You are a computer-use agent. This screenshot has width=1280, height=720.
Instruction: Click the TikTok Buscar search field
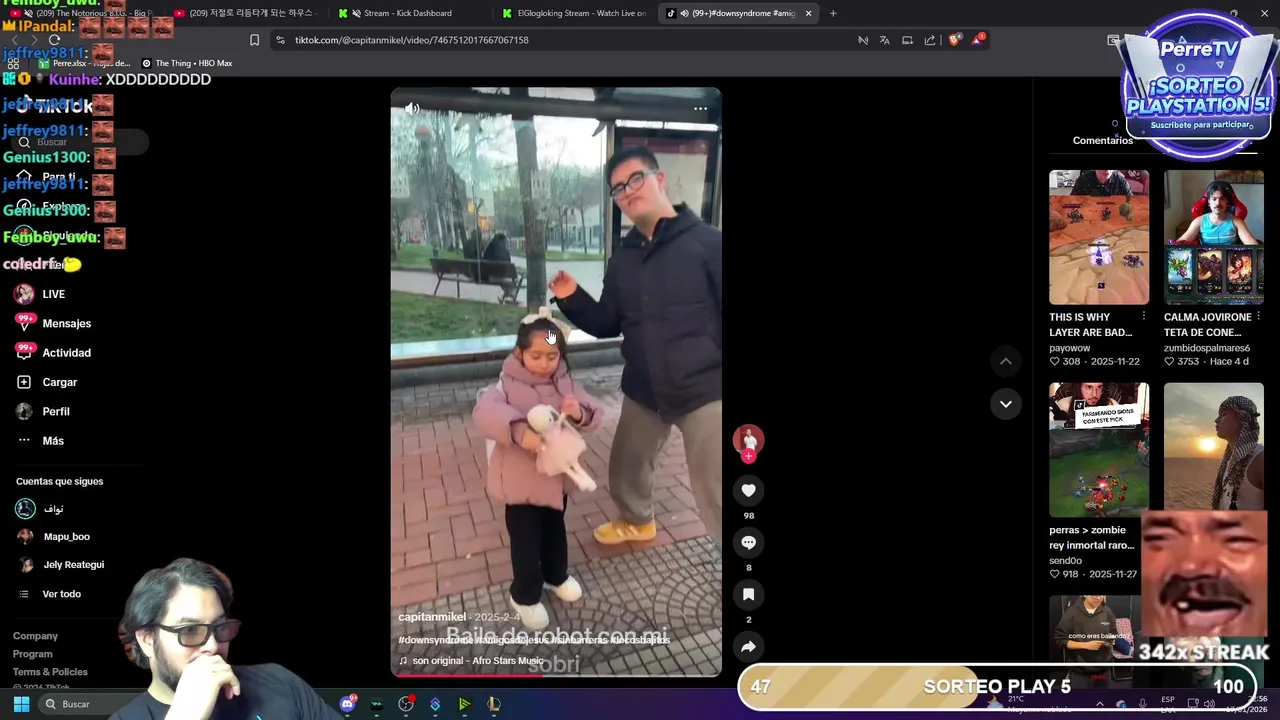(80, 142)
